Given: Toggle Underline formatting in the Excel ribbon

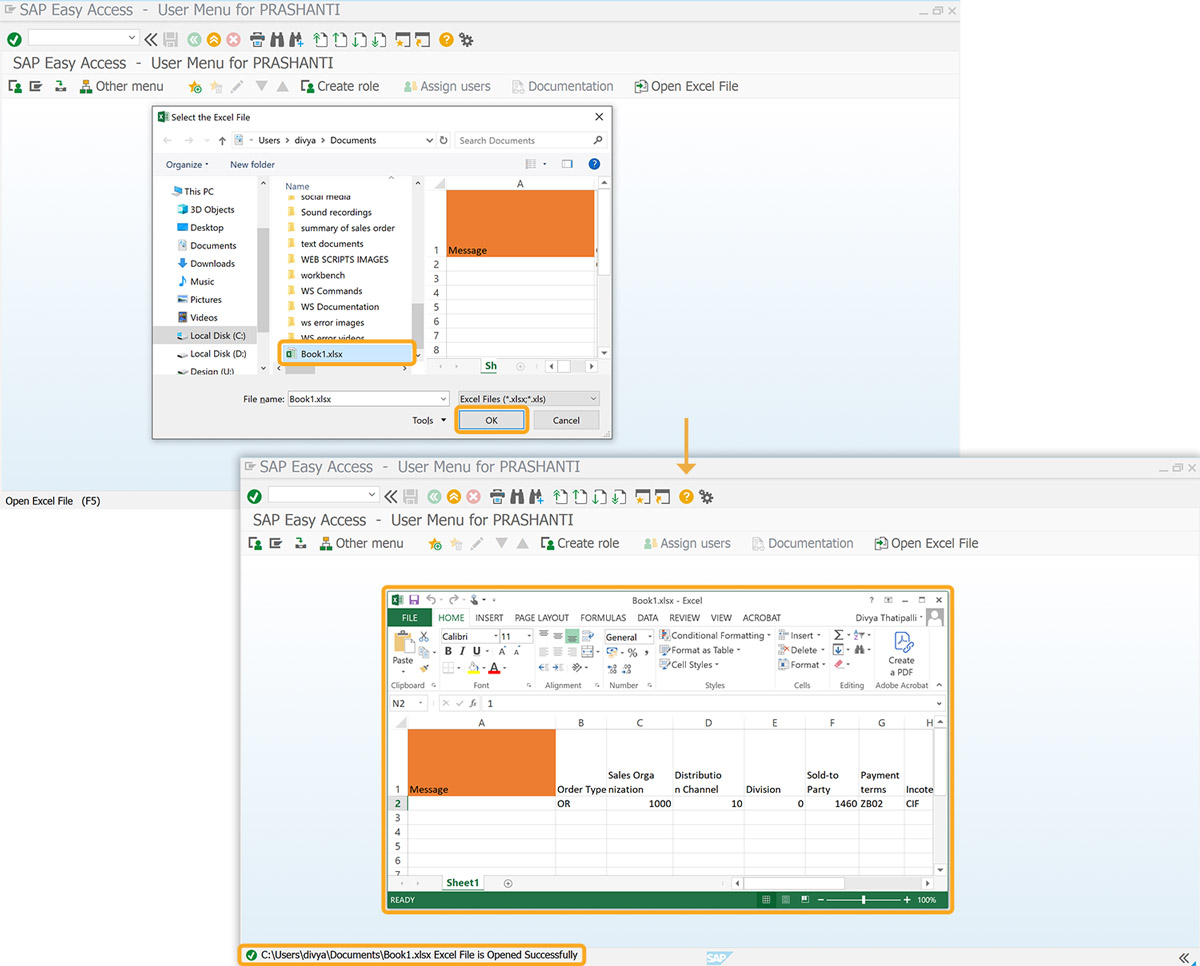Looking at the screenshot, I should 476,651.
